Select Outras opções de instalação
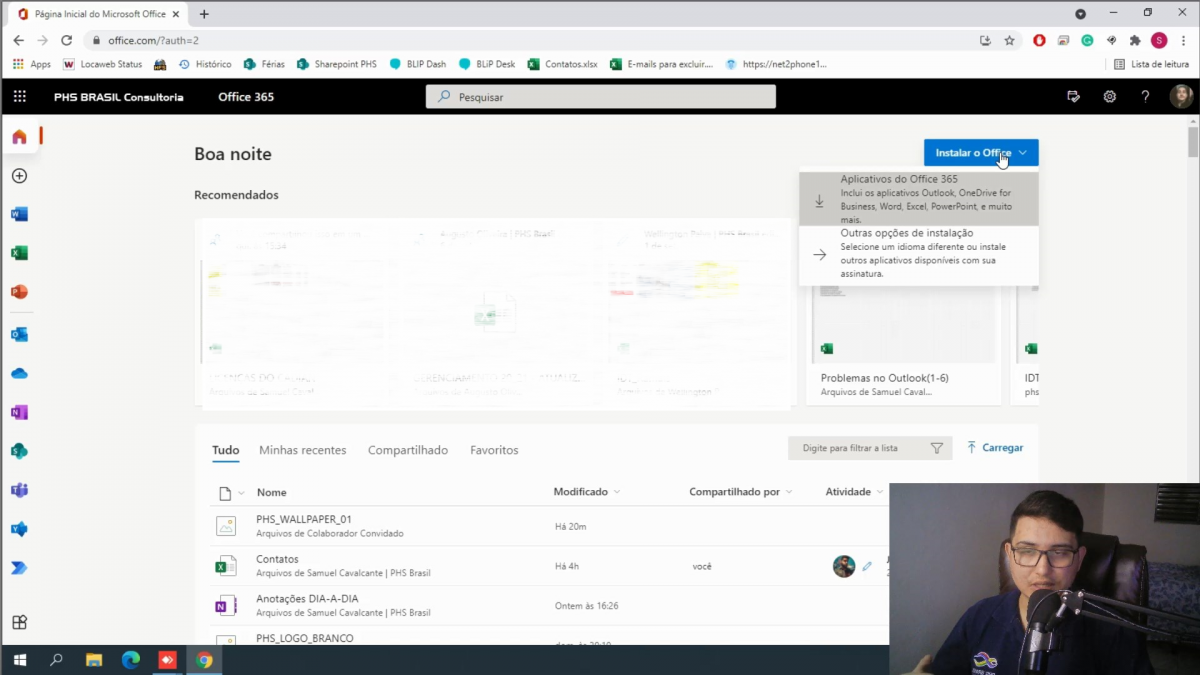The width and height of the screenshot is (1200, 675). (919, 254)
